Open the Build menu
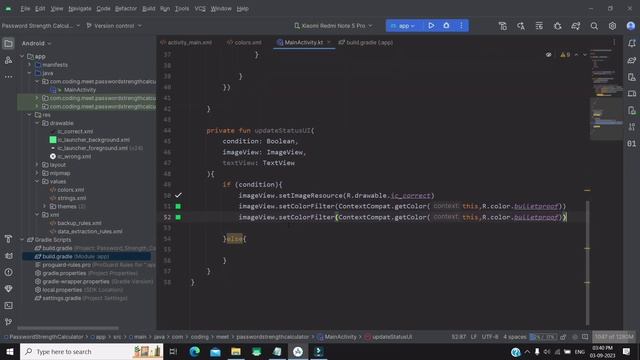This screenshot has height=360, width=640. click(149, 9)
